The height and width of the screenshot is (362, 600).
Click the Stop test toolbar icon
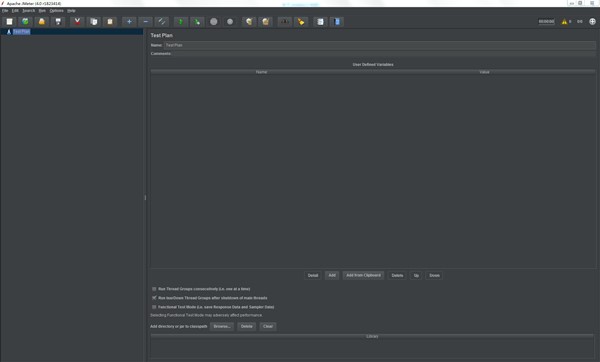click(214, 22)
